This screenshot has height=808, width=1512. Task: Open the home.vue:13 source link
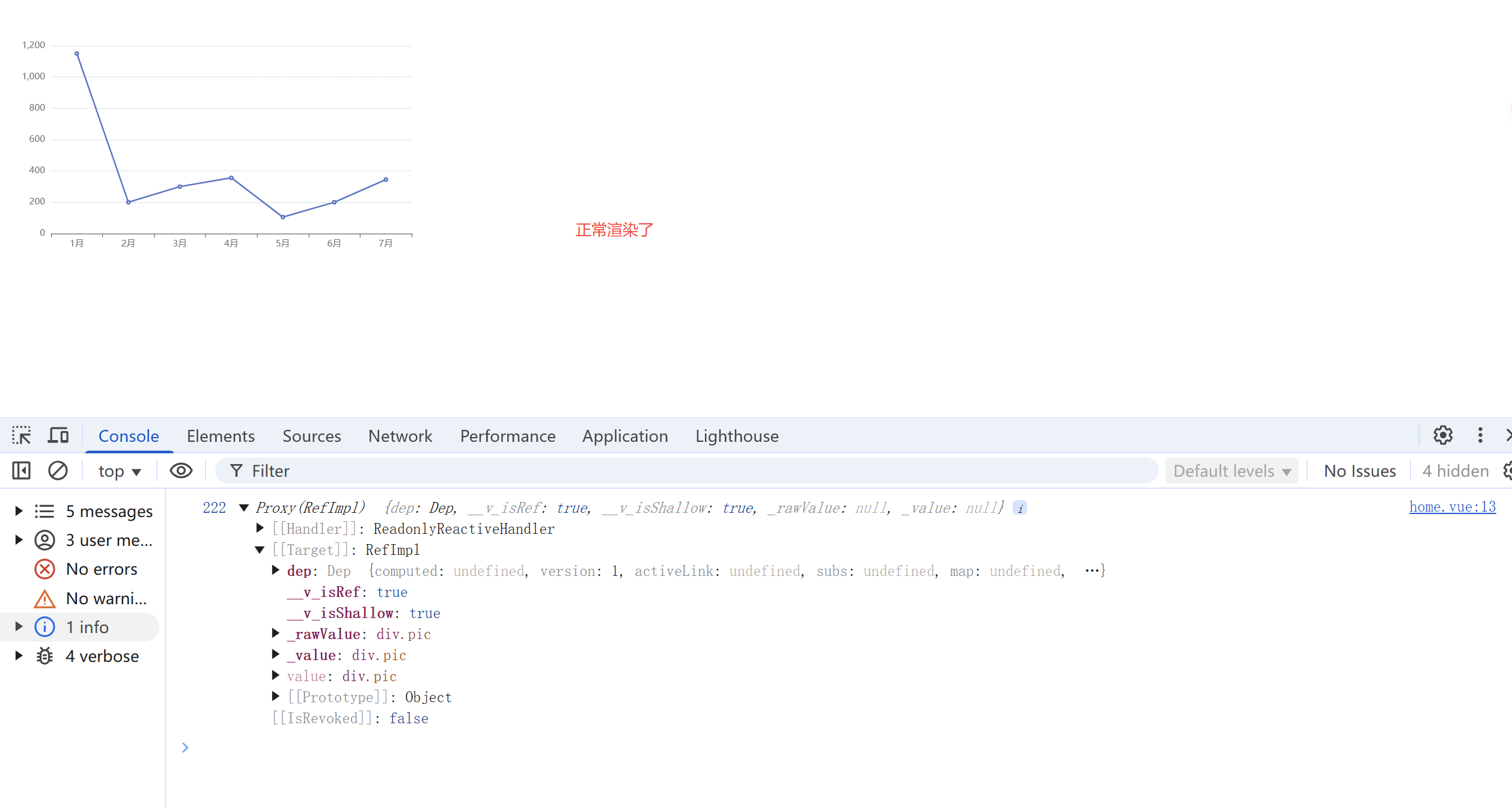1452,507
